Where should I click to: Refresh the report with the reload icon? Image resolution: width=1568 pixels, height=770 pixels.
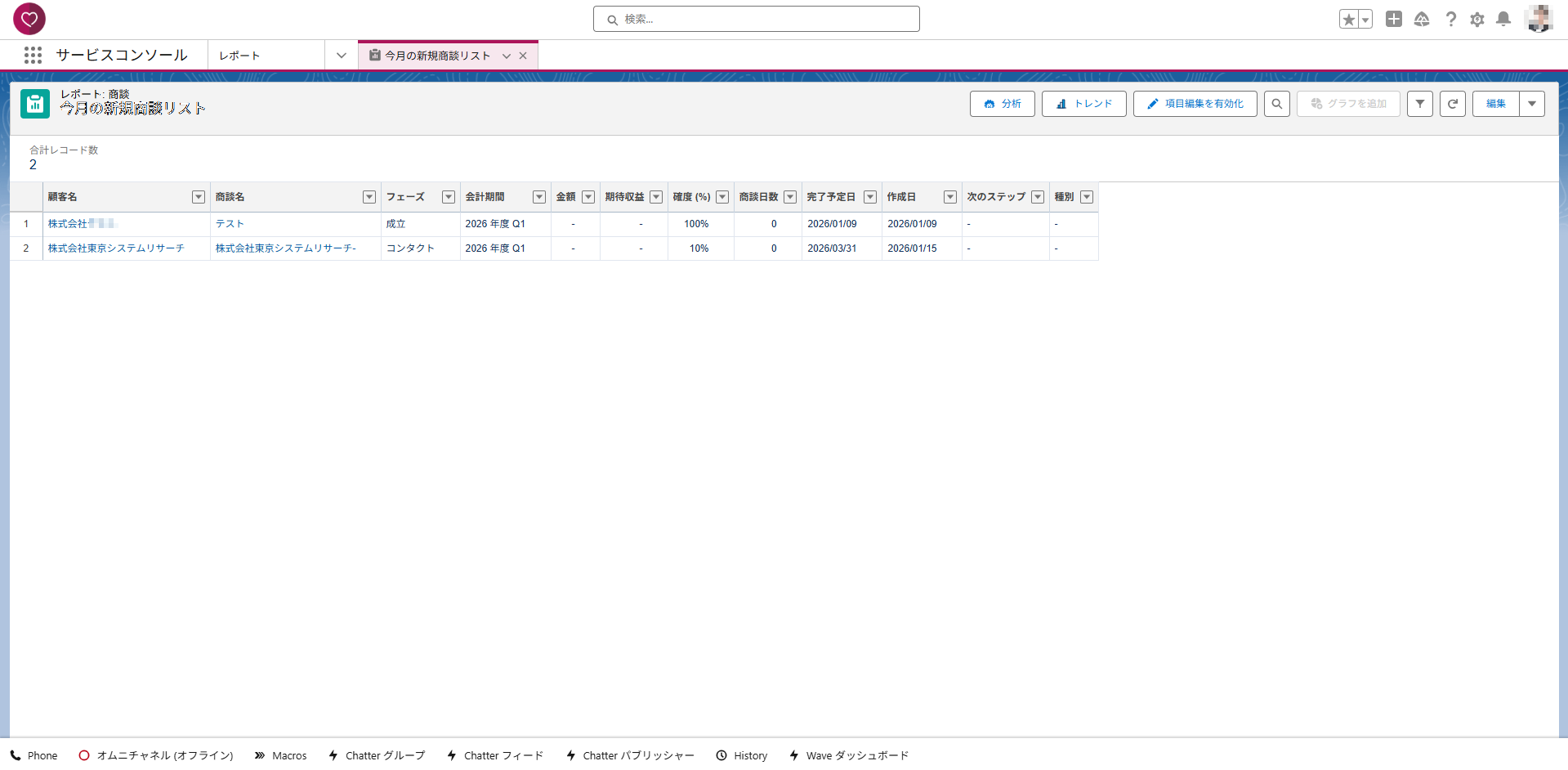pos(1452,104)
